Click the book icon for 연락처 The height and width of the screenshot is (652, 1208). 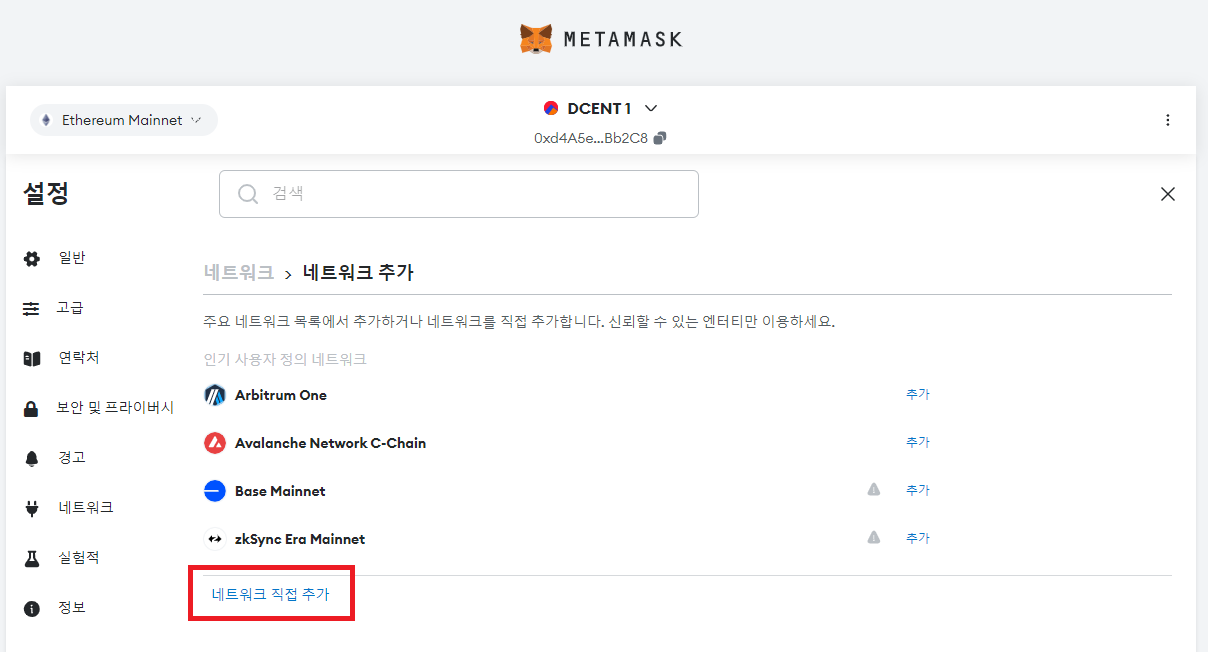click(x=32, y=359)
